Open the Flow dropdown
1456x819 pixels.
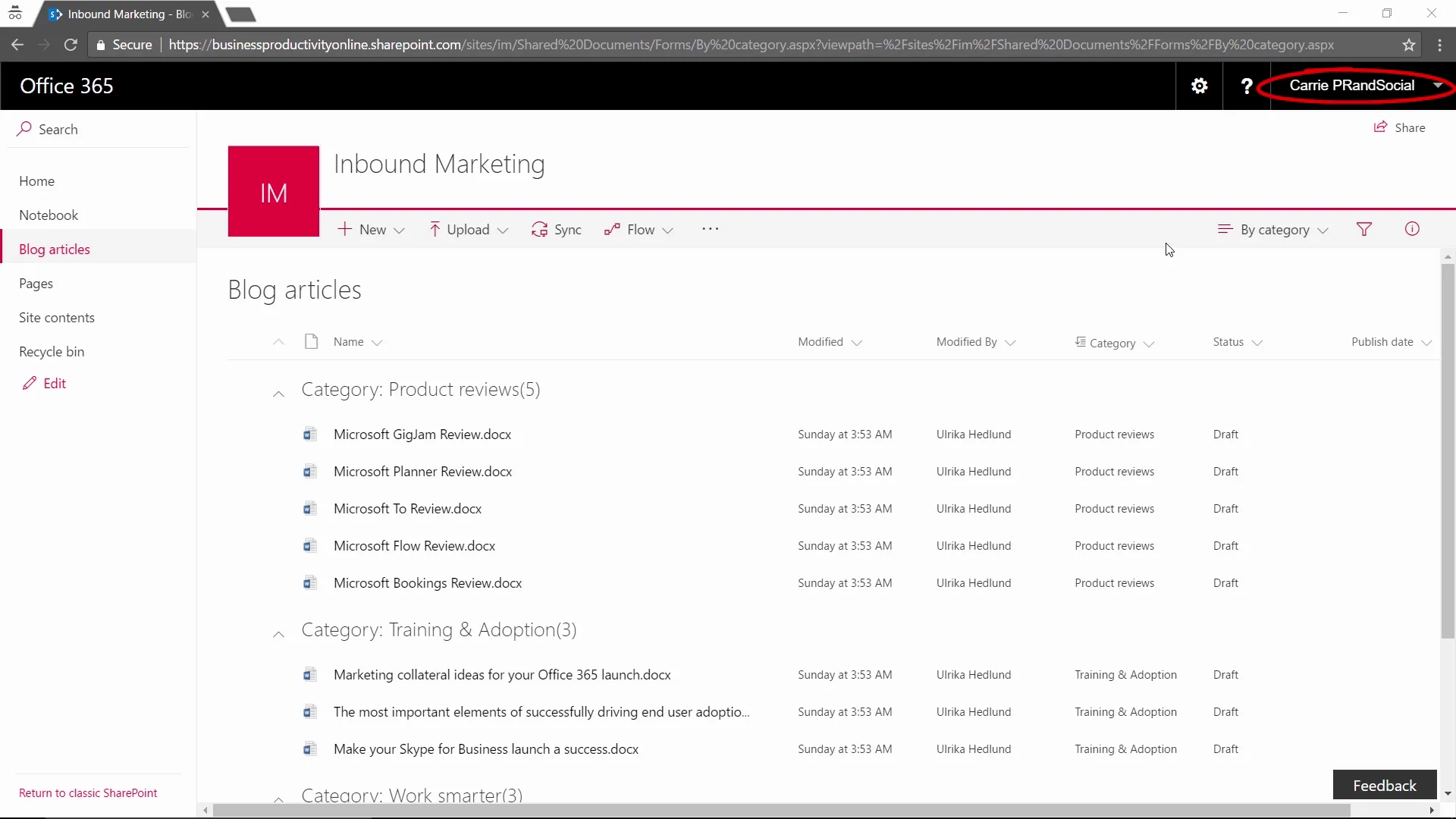[639, 230]
